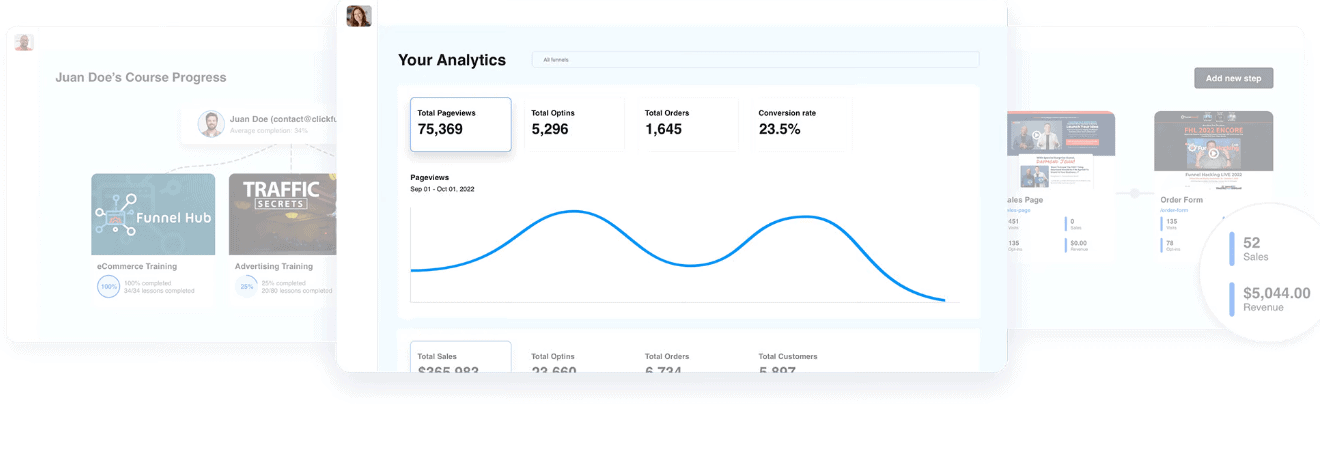
Task: Open the All funnels filter dropdown
Action: pos(754,60)
